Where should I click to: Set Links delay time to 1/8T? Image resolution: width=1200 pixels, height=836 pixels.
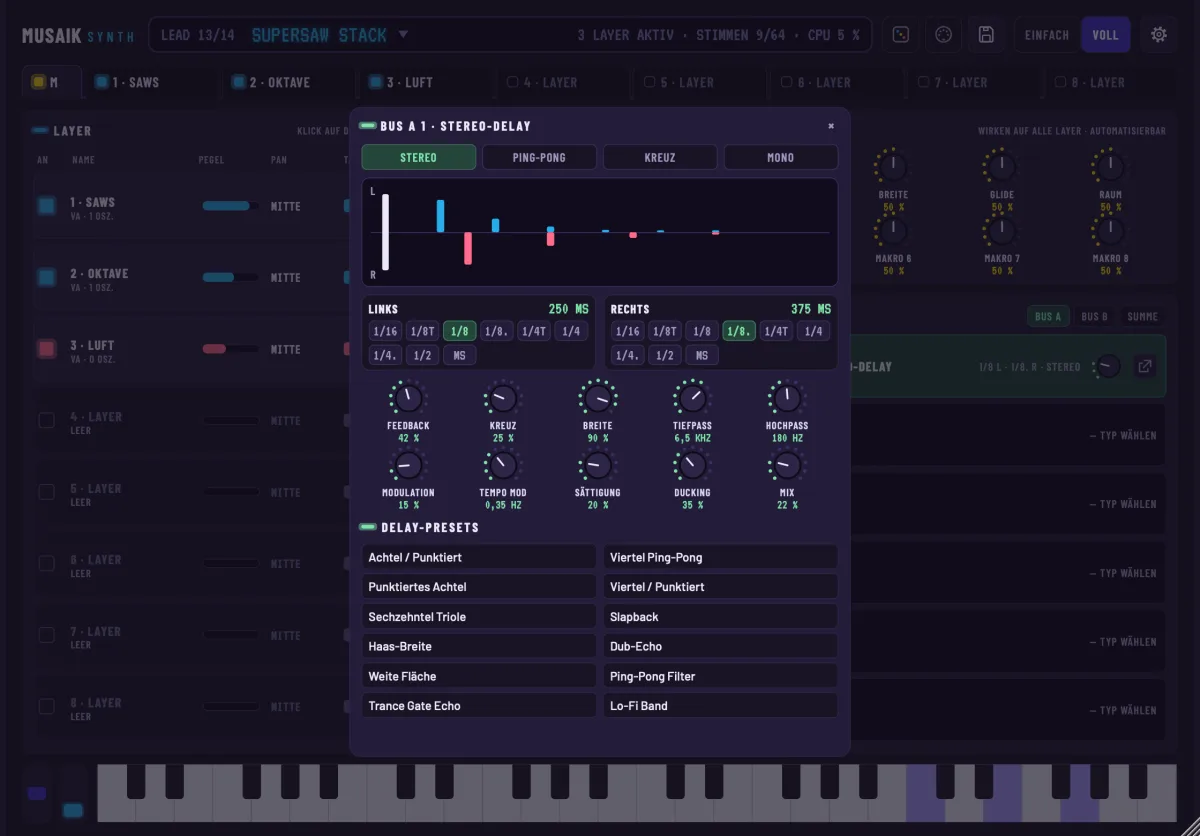(x=422, y=331)
